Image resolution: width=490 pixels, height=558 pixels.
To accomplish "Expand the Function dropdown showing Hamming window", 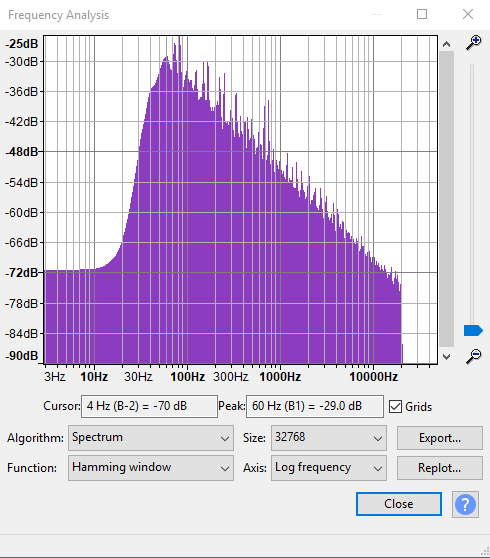I will (151, 468).
